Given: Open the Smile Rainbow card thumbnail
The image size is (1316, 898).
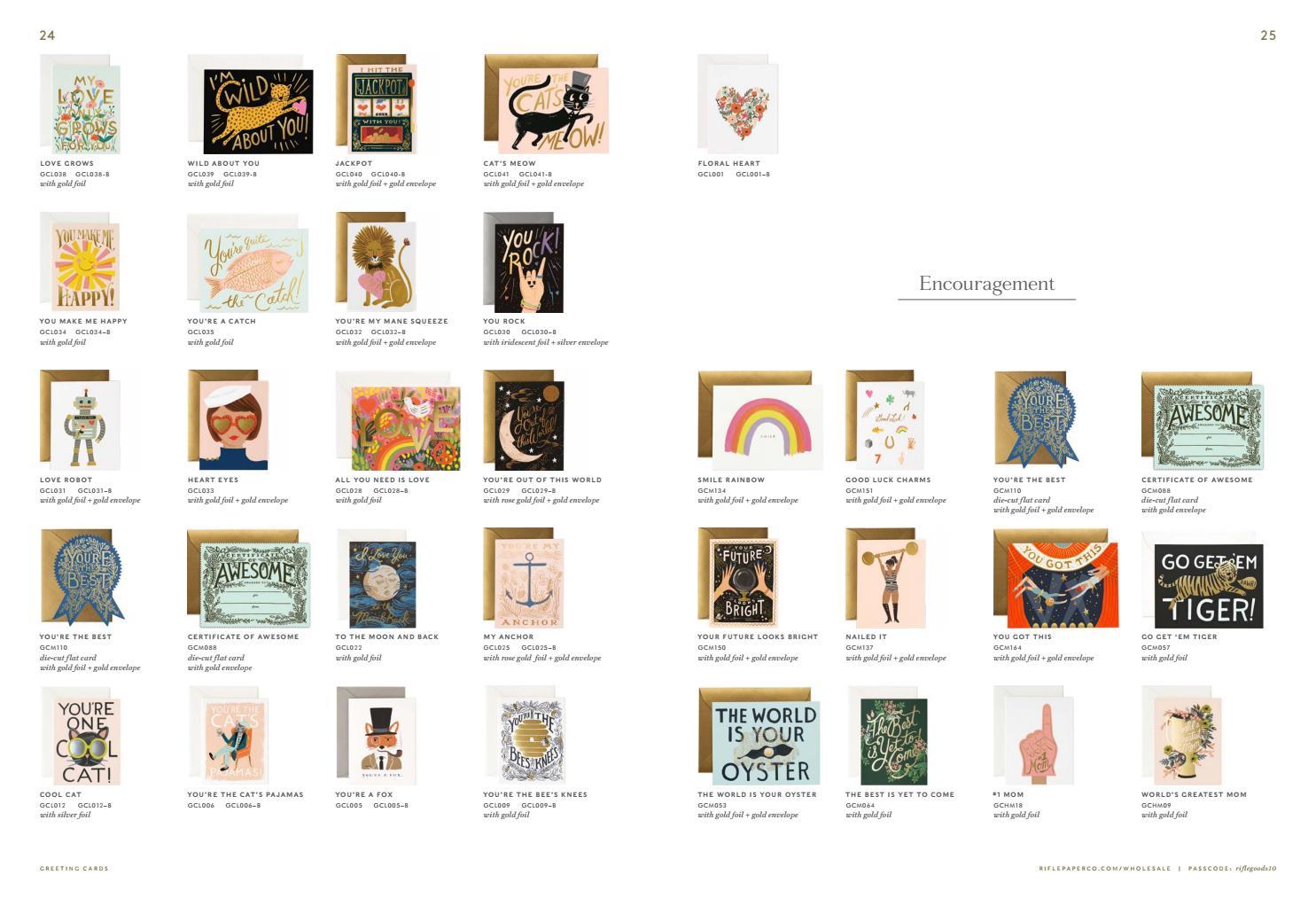Looking at the screenshot, I should (760, 420).
